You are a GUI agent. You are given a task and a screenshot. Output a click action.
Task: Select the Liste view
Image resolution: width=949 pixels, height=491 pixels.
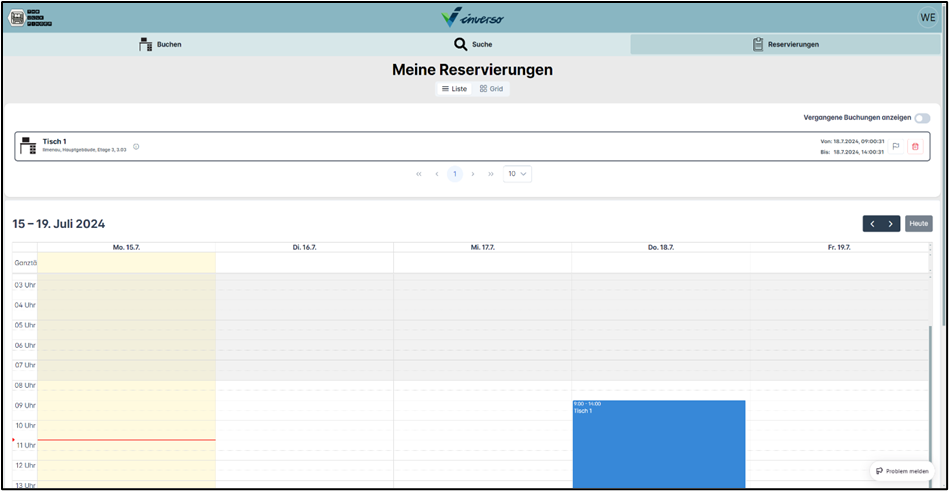click(455, 88)
